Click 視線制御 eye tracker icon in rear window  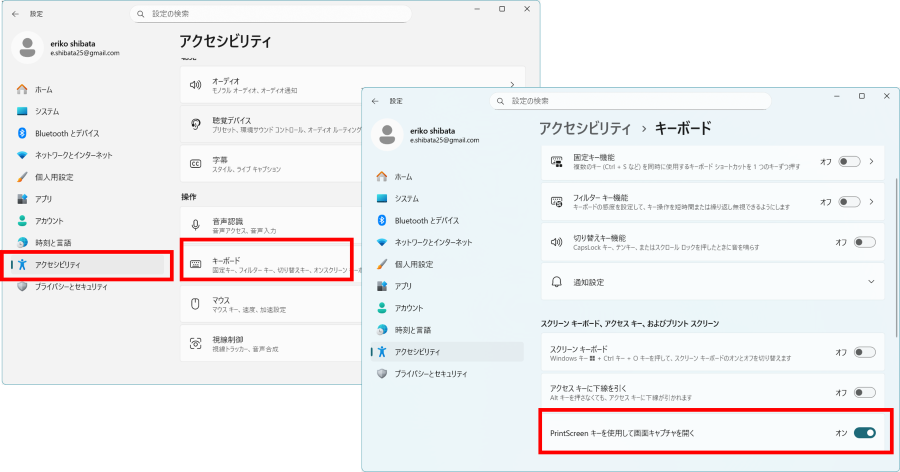[195, 343]
